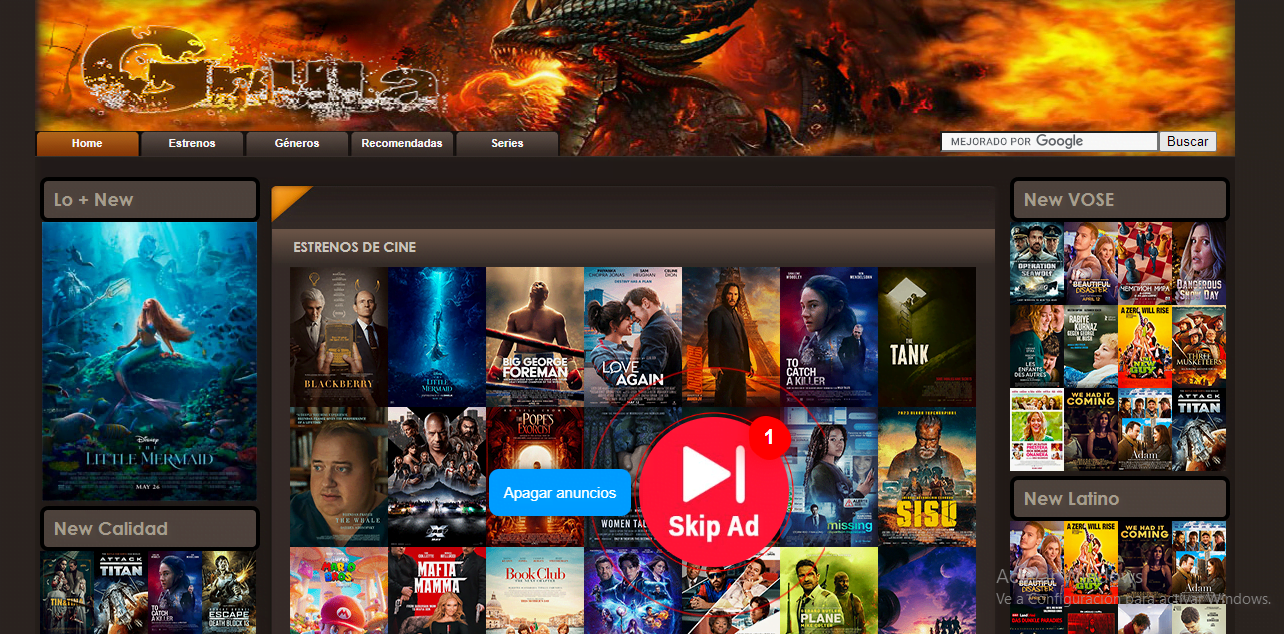The width and height of the screenshot is (1284, 634).
Task: Open the We Had It Coming poster under New VOSE
Action: (x=1091, y=429)
